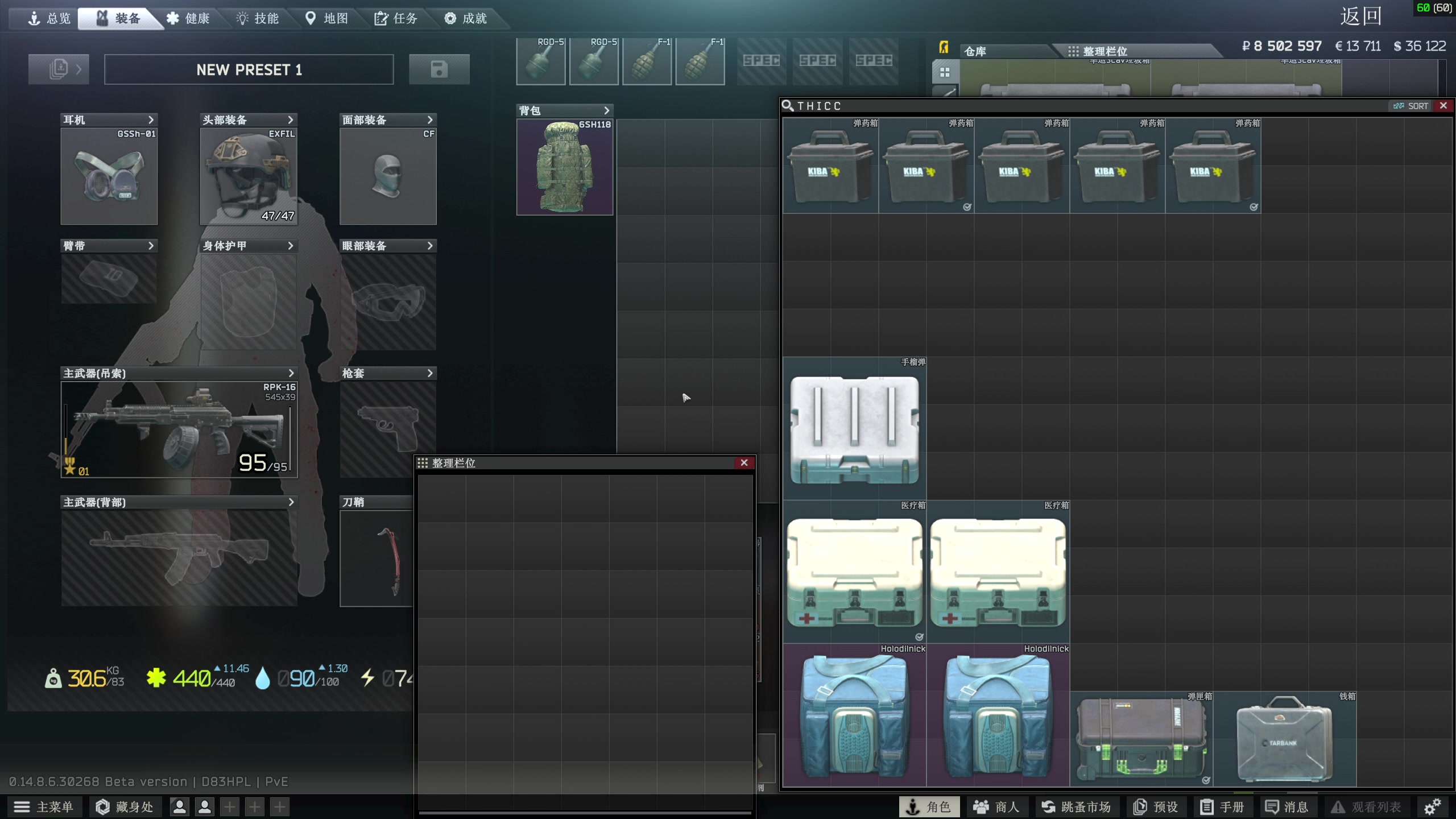Image resolution: width=1456 pixels, height=819 pixels.
Task: Select the first F-1 grenade
Action: pos(647,61)
